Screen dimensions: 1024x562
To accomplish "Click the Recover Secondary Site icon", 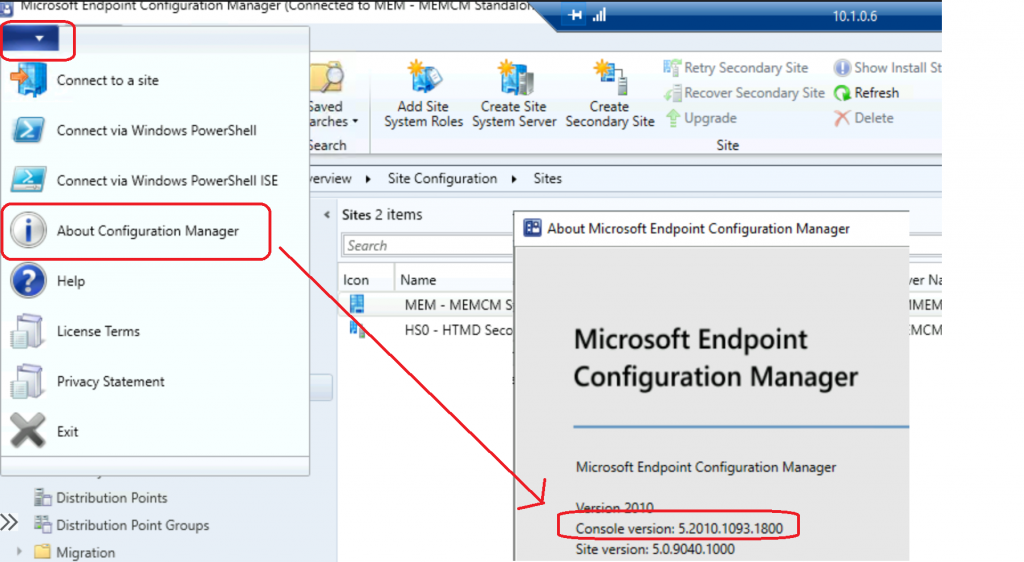I will pyautogui.click(x=672, y=93).
